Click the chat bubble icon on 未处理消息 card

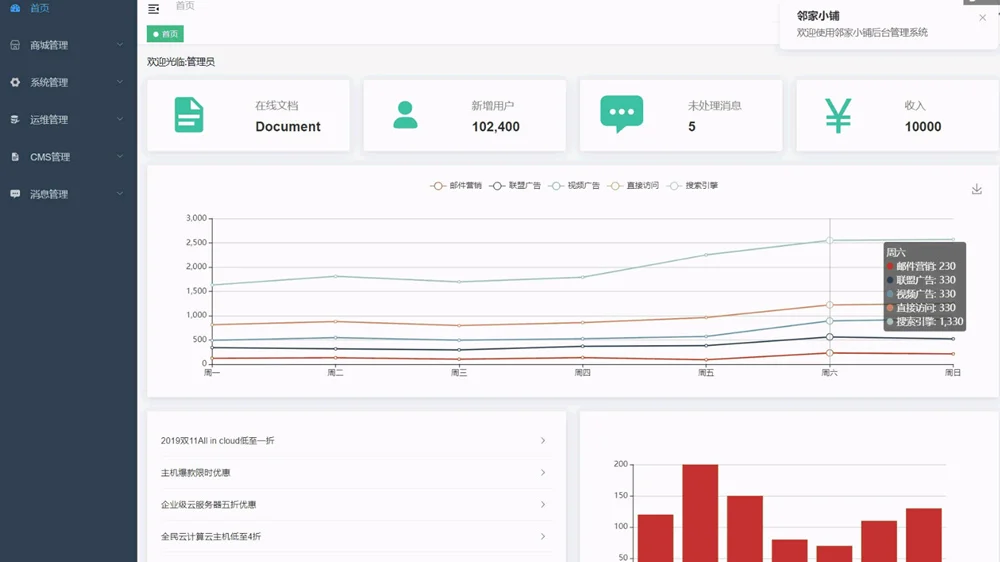621,115
